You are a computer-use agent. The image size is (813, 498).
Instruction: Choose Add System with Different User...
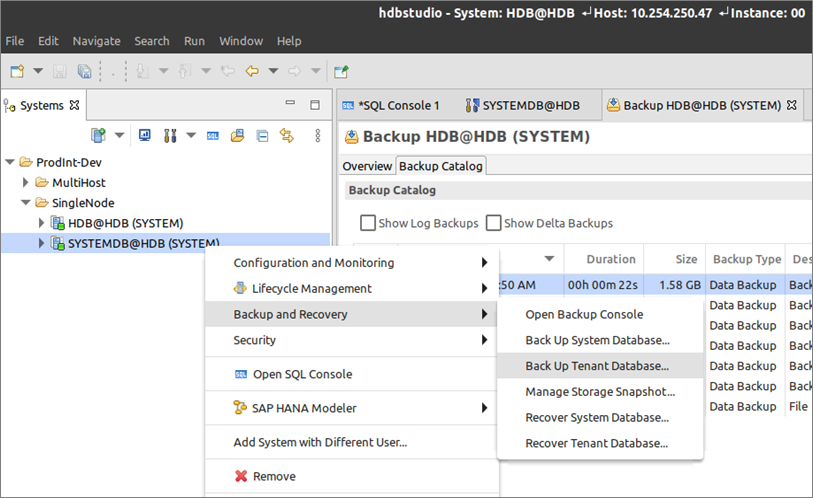pos(352,442)
